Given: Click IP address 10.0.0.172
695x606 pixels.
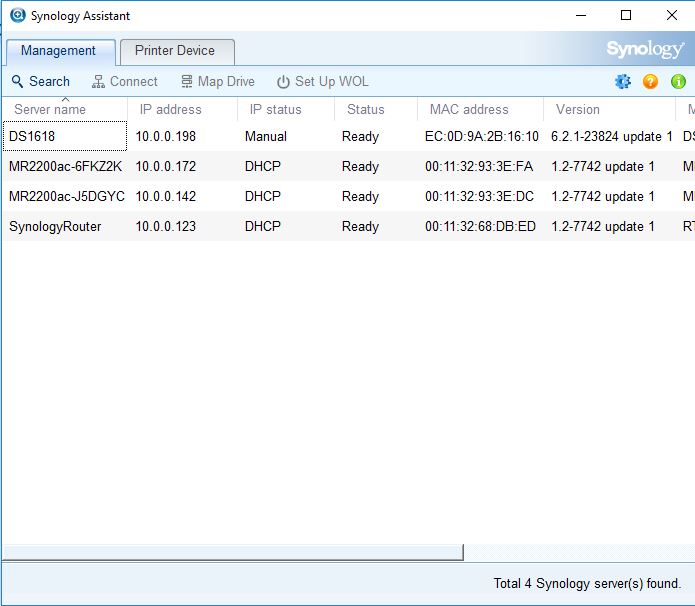Looking at the screenshot, I should tap(165, 167).
